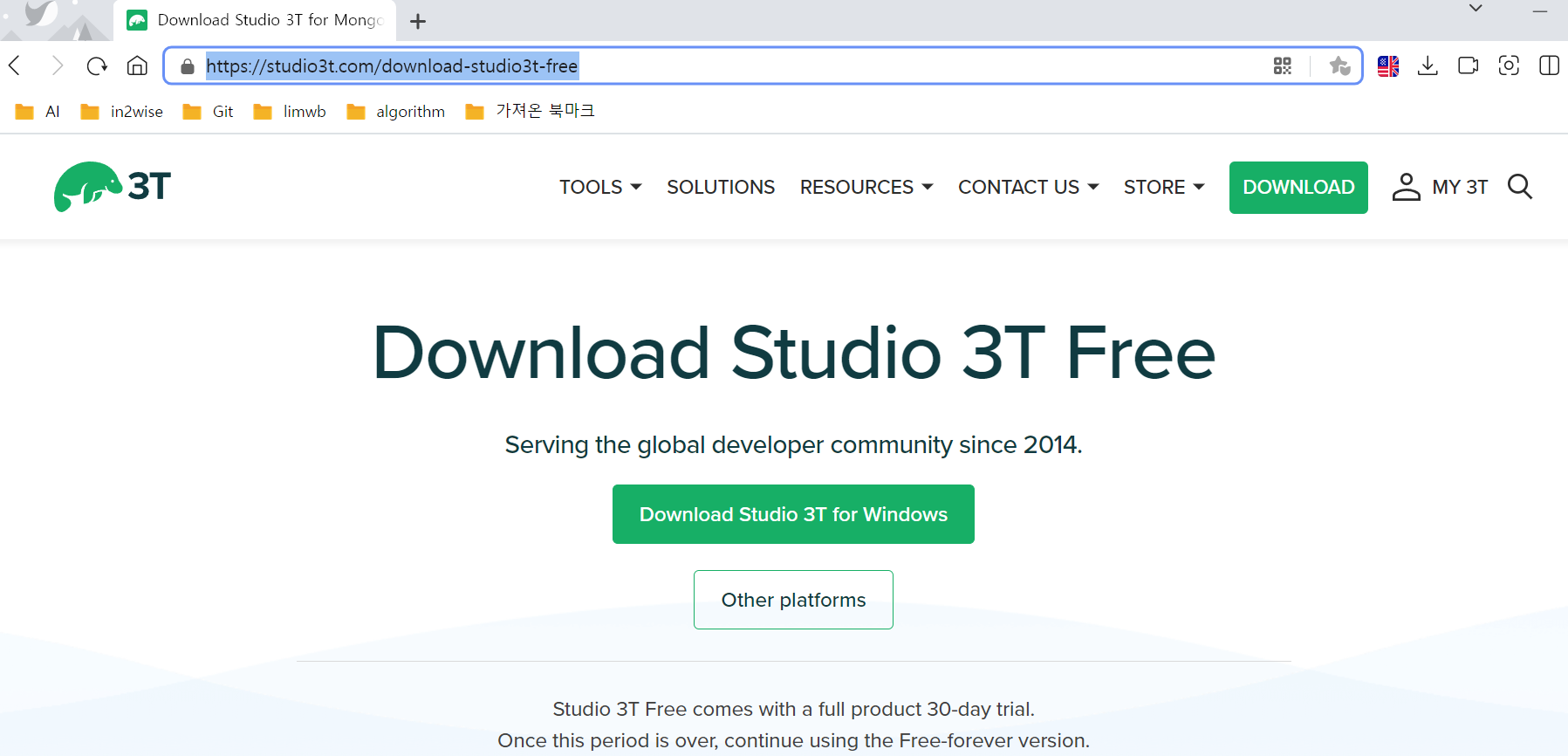Open the translate language flag icon
This screenshot has width=1568, height=756.
(x=1388, y=65)
